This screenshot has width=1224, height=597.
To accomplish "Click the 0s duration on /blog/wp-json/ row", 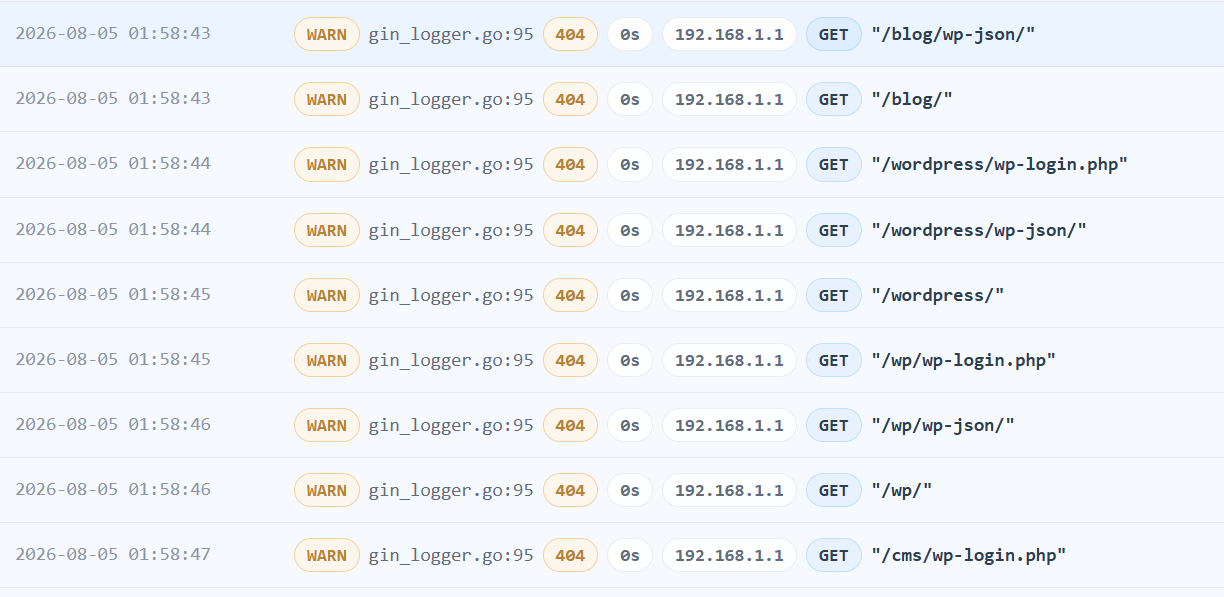I will click(x=630, y=34).
